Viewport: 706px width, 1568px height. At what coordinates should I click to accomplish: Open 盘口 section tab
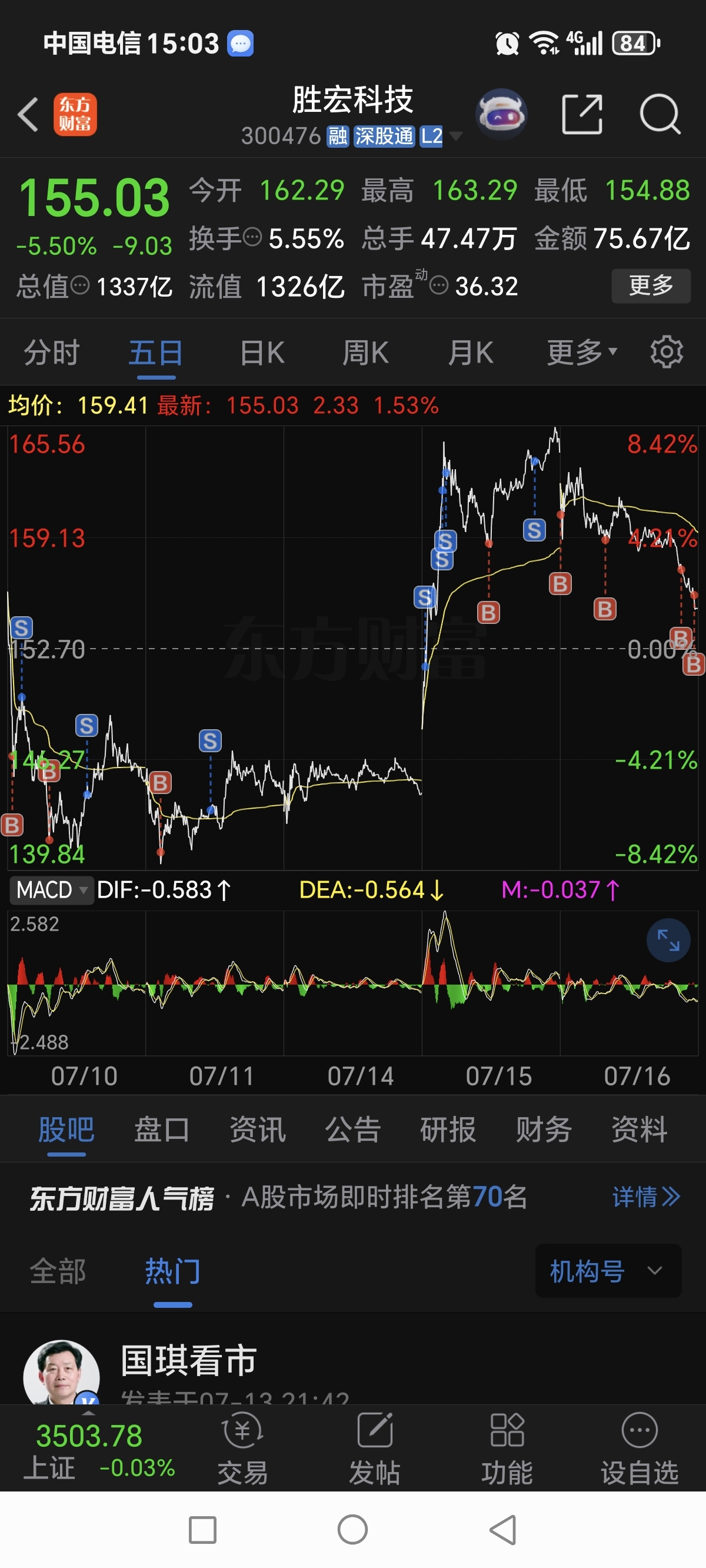tap(162, 1130)
